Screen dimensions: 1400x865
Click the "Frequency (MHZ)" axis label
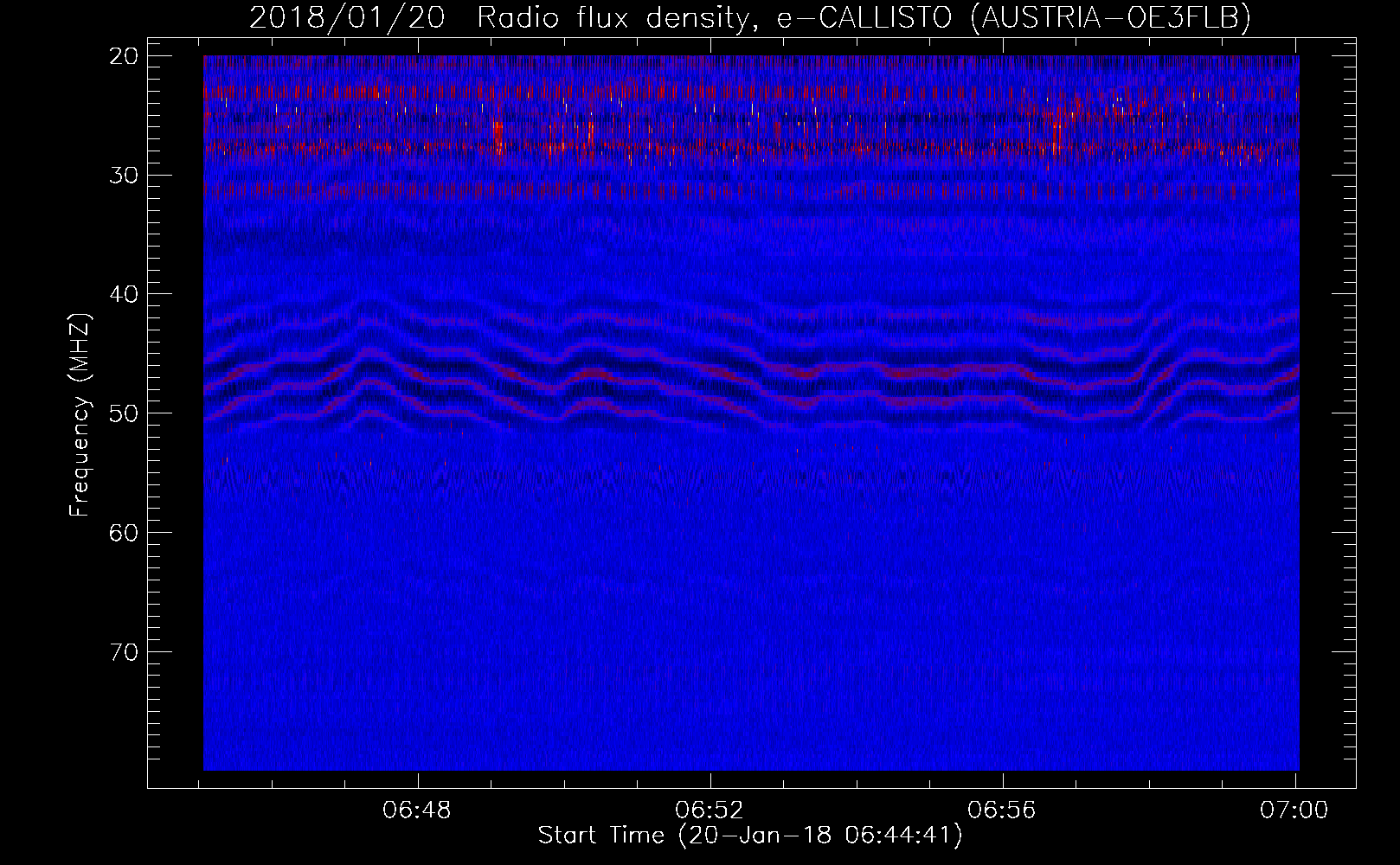[x=80, y=414]
